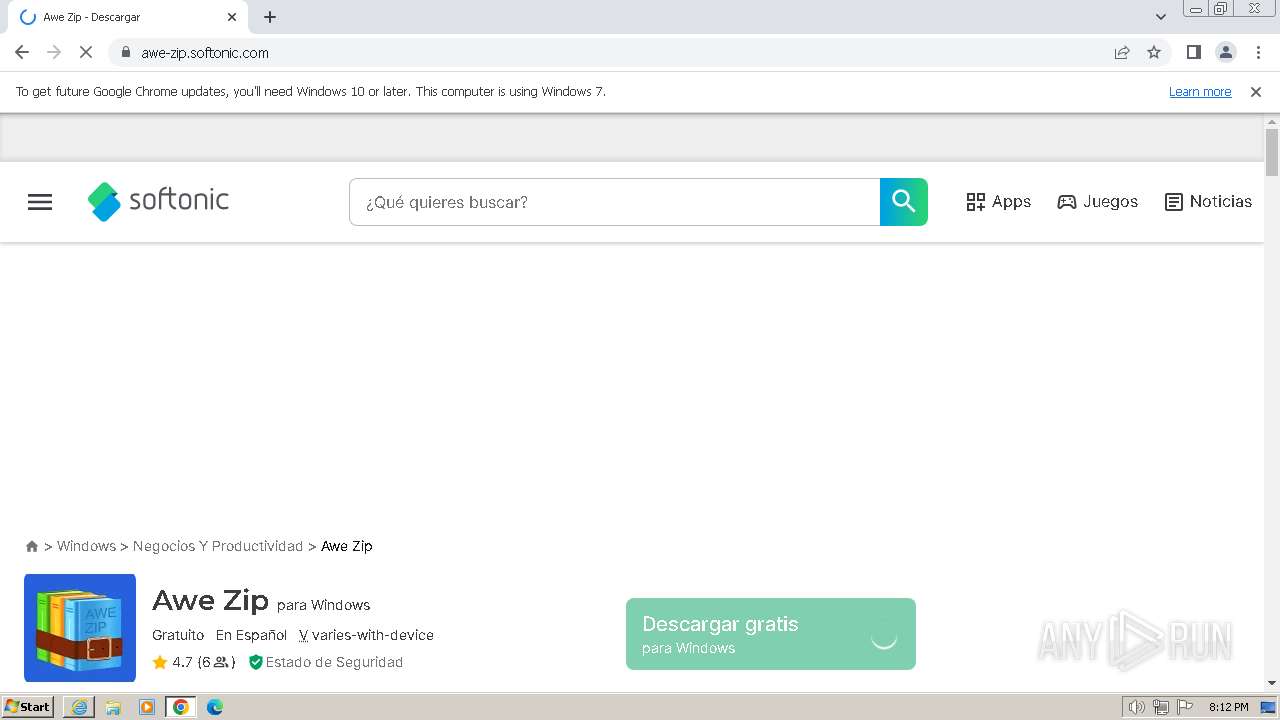Click the Softonic logo
1280x720 pixels.
(x=158, y=201)
